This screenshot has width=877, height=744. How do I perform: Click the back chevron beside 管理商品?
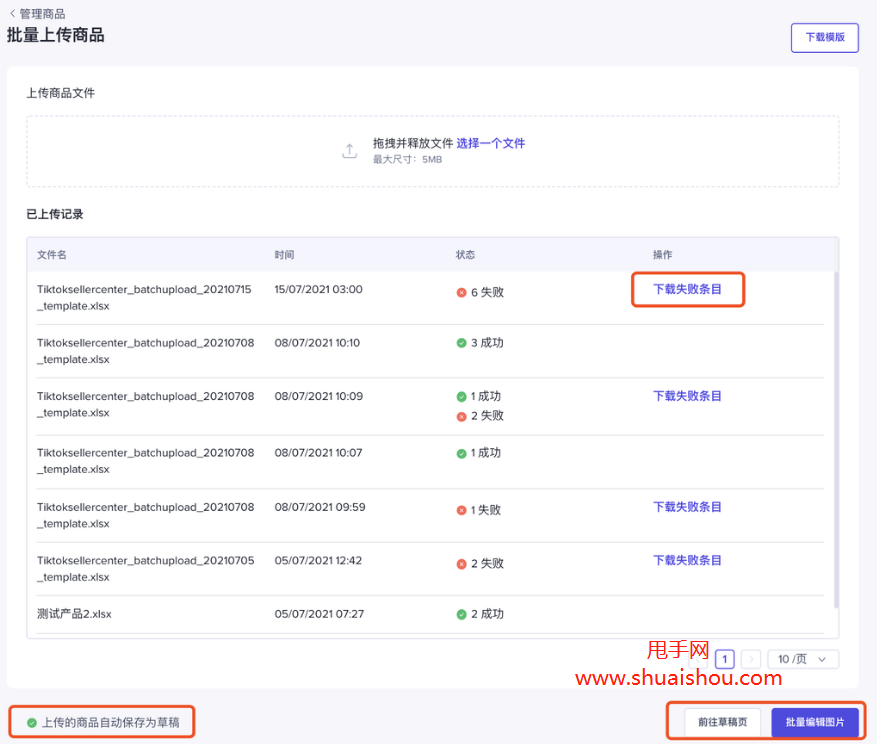click(12, 14)
